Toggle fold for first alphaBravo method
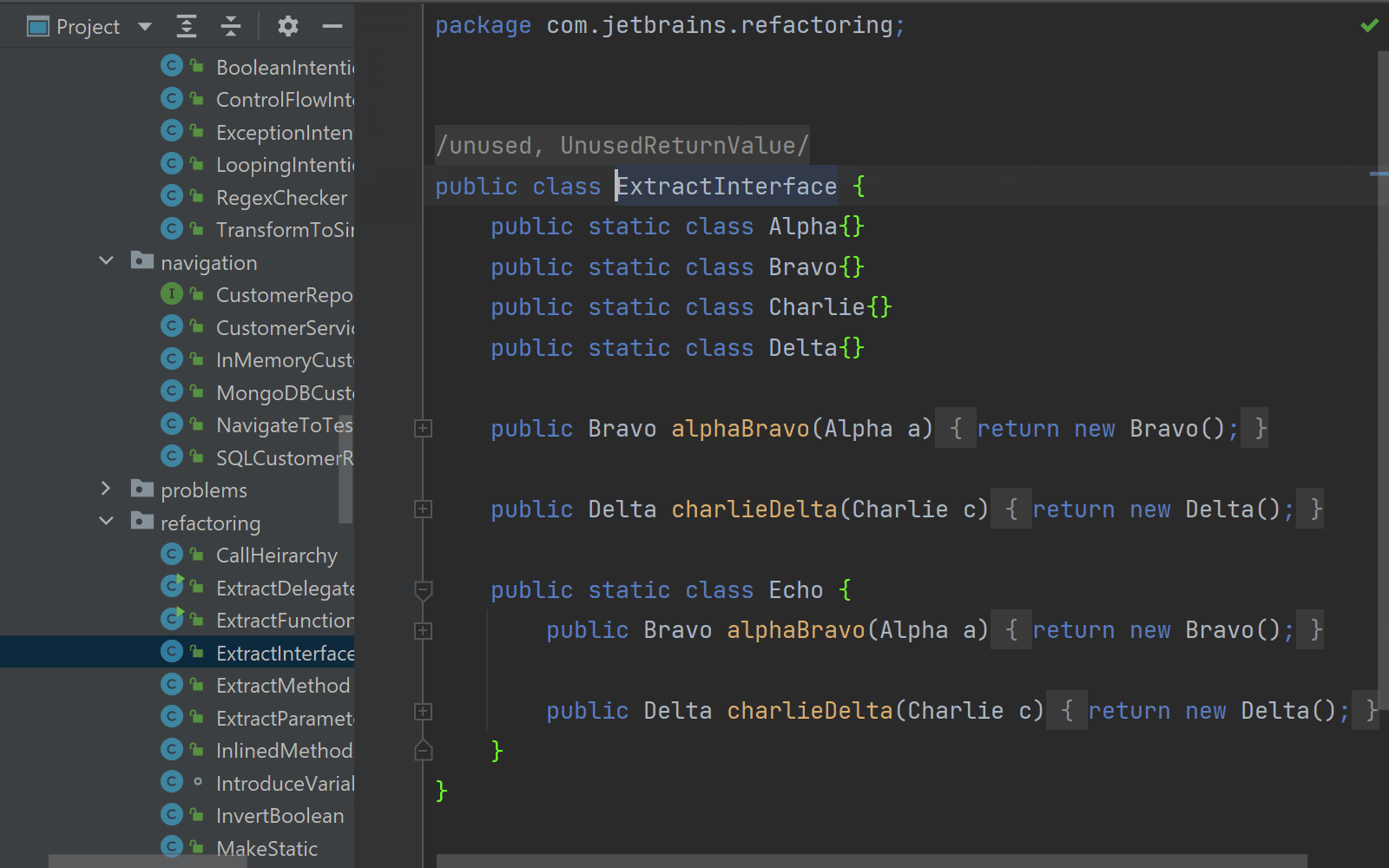Screen dimensions: 1389x868 [x=424, y=428]
